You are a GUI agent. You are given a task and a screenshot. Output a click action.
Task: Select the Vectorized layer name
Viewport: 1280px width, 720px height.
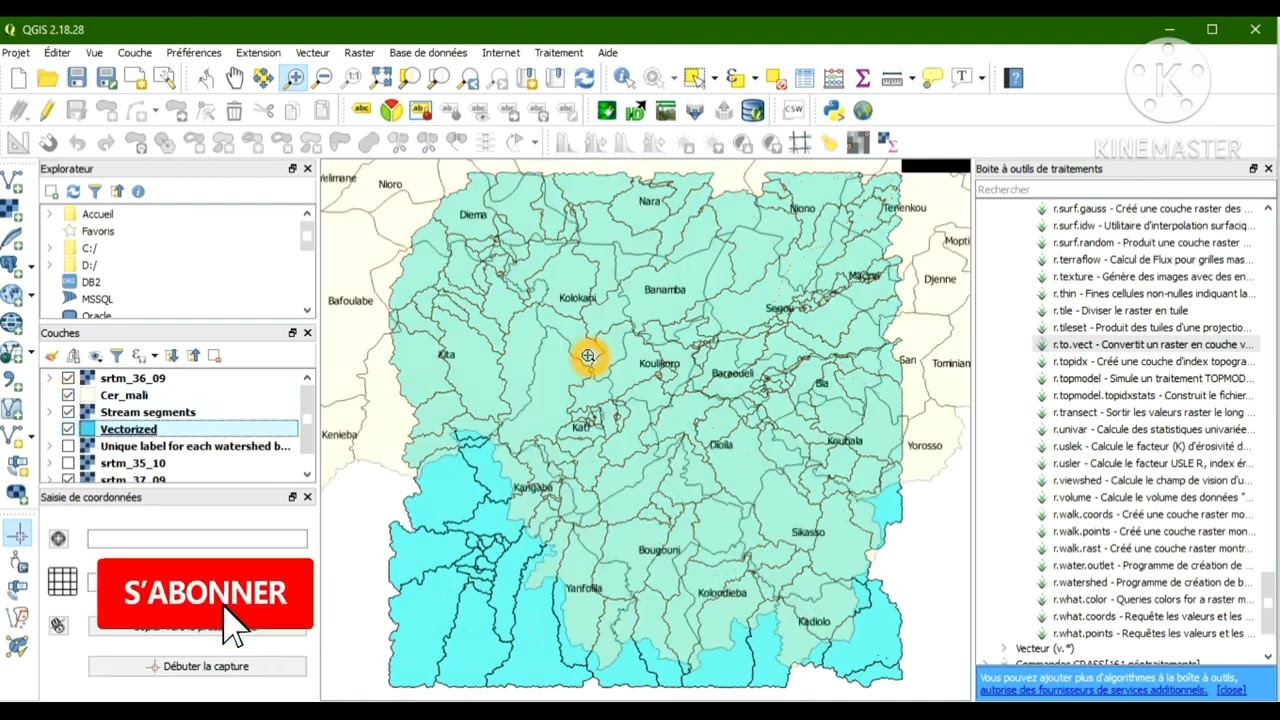128,429
